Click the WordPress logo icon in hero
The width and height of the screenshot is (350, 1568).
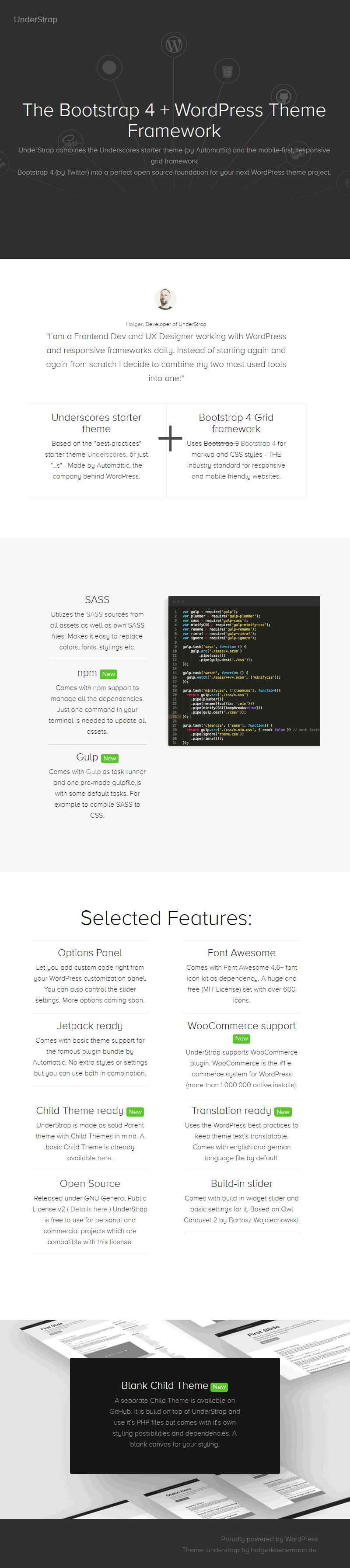coord(174,45)
